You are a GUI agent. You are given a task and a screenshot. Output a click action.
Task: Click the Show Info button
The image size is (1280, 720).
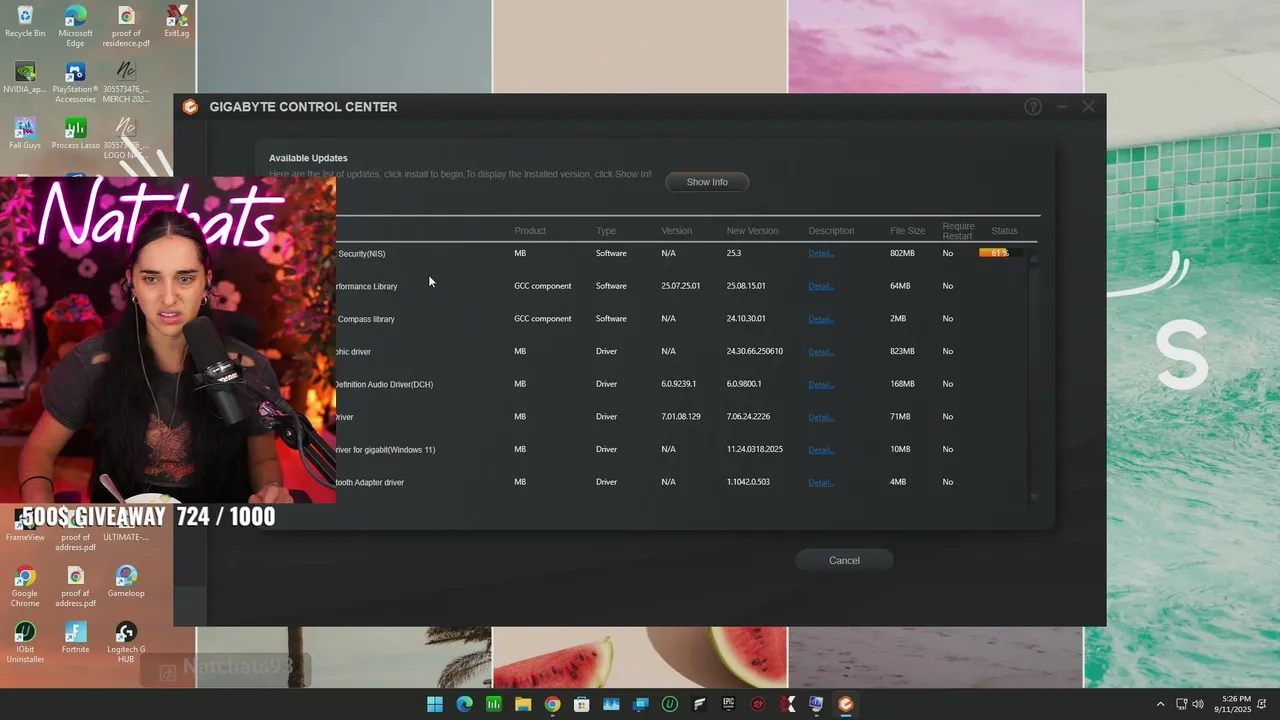[707, 182]
